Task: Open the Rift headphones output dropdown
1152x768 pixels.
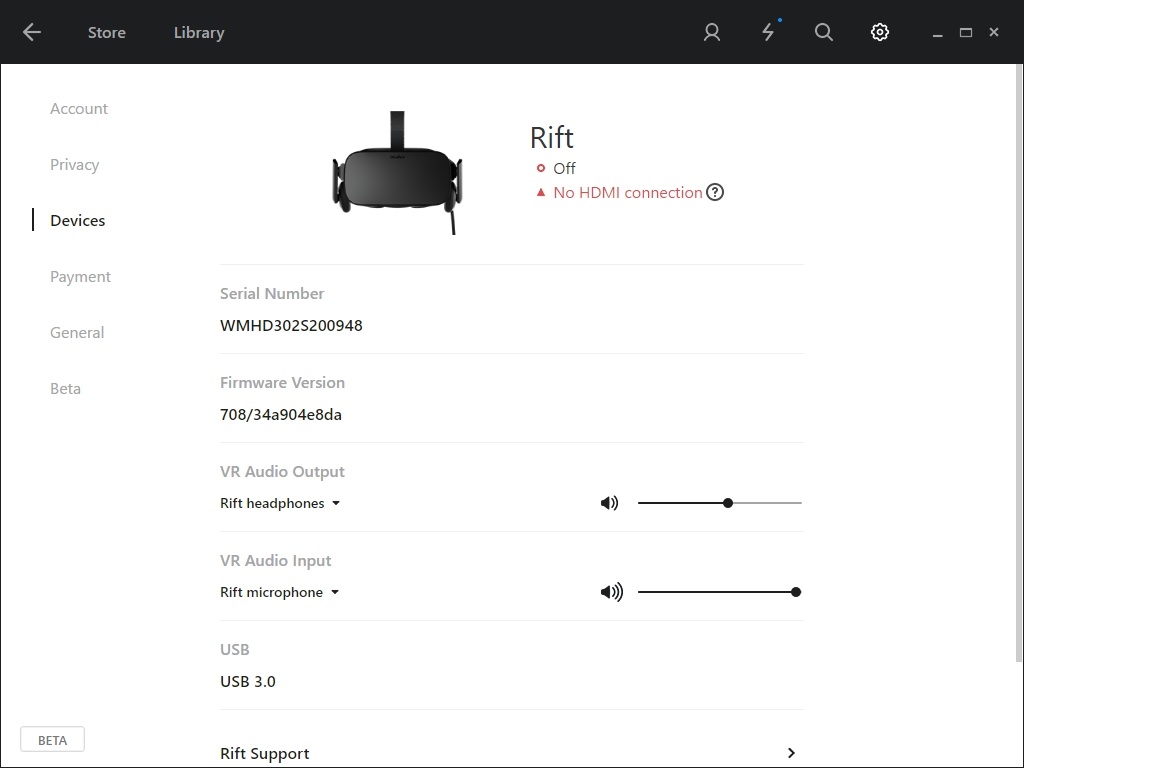Action: point(280,503)
